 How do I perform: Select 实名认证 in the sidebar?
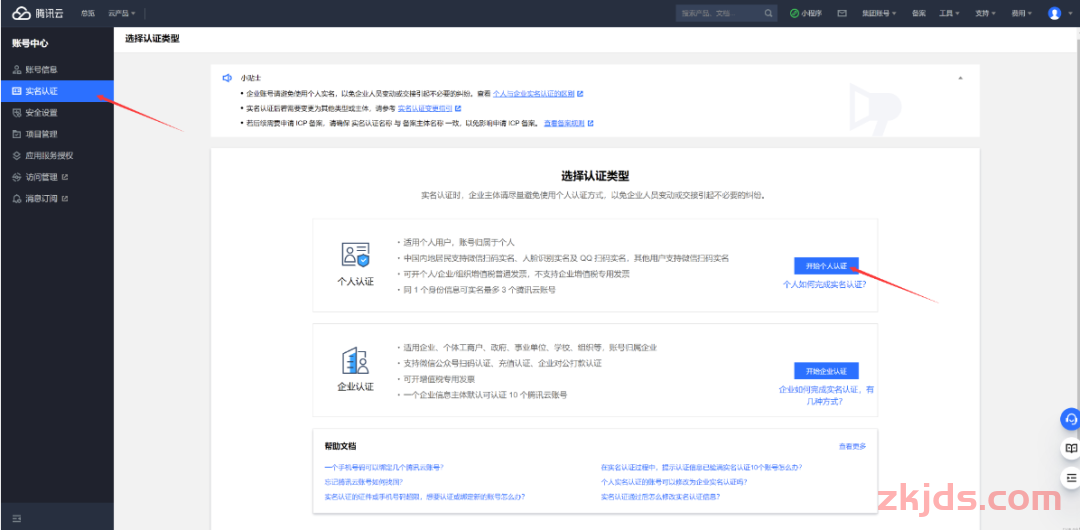coord(57,91)
